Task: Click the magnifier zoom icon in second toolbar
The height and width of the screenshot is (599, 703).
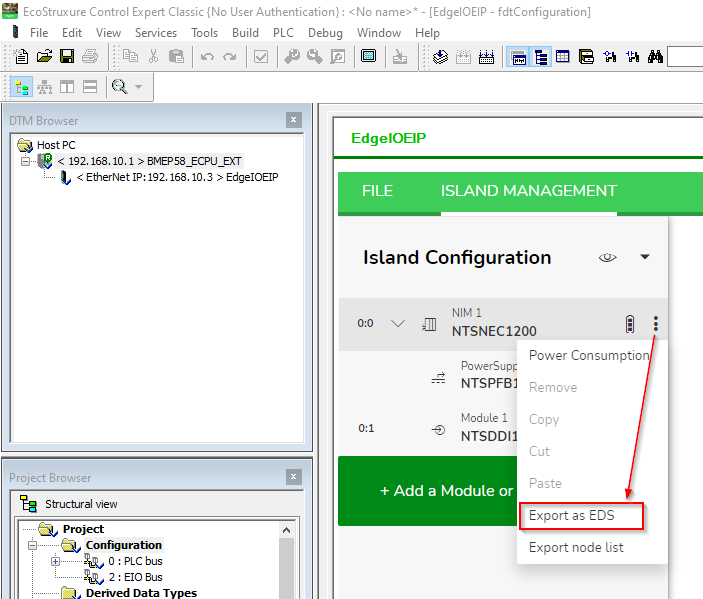Action: tap(120, 88)
